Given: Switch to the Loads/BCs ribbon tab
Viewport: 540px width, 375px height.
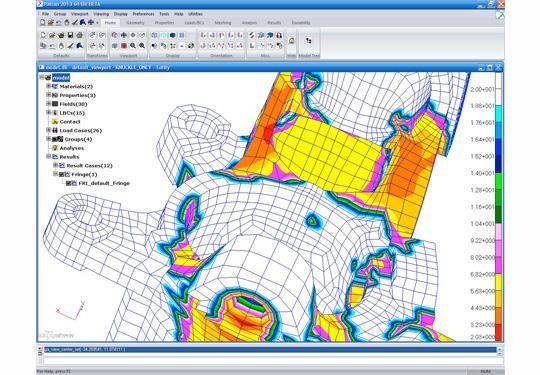Looking at the screenshot, I should (x=194, y=23).
